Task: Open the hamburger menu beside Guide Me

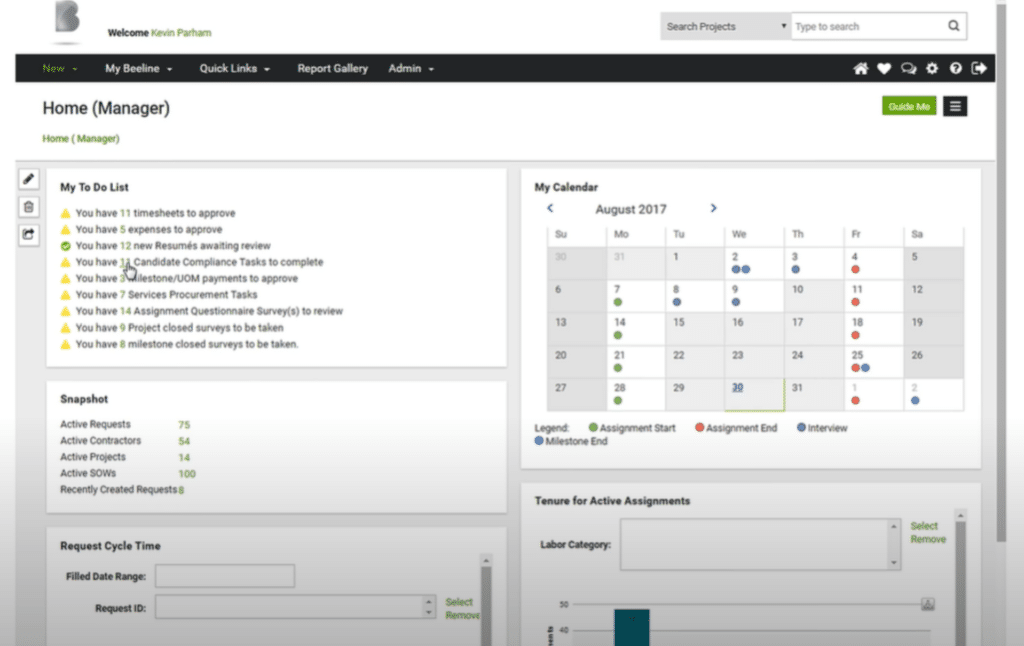Action: 955,105
